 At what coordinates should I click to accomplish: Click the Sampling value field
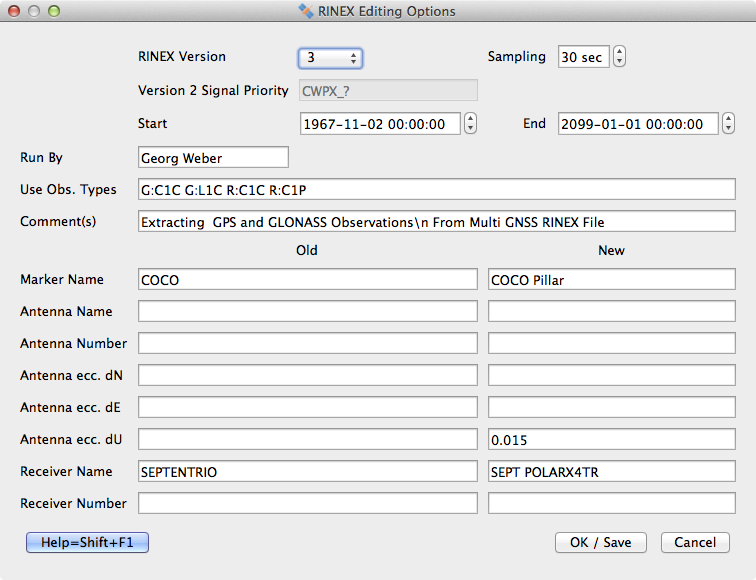coord(582,57)
